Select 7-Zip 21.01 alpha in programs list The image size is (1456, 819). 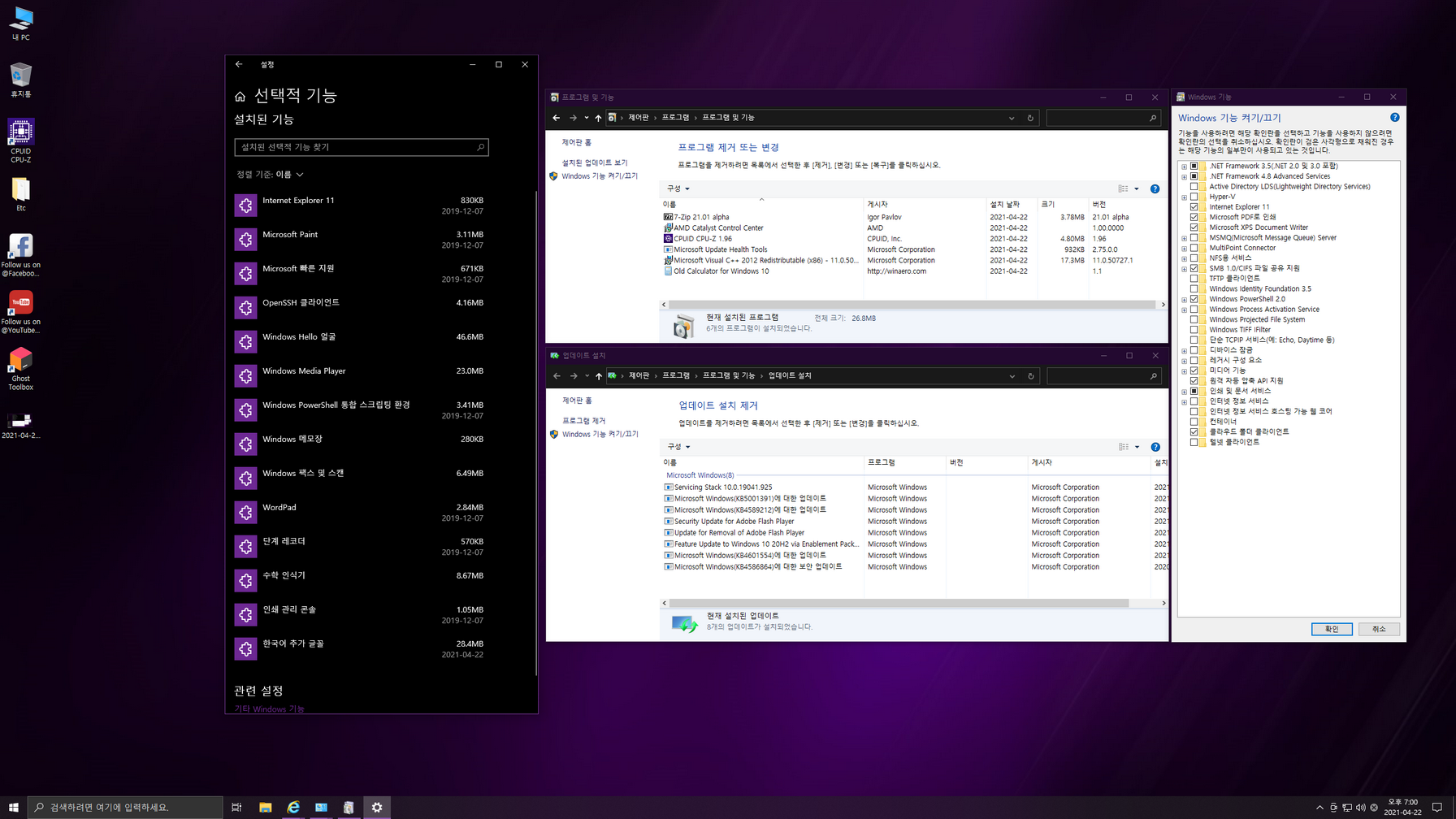pyautogui.click(x=701, y=217)
